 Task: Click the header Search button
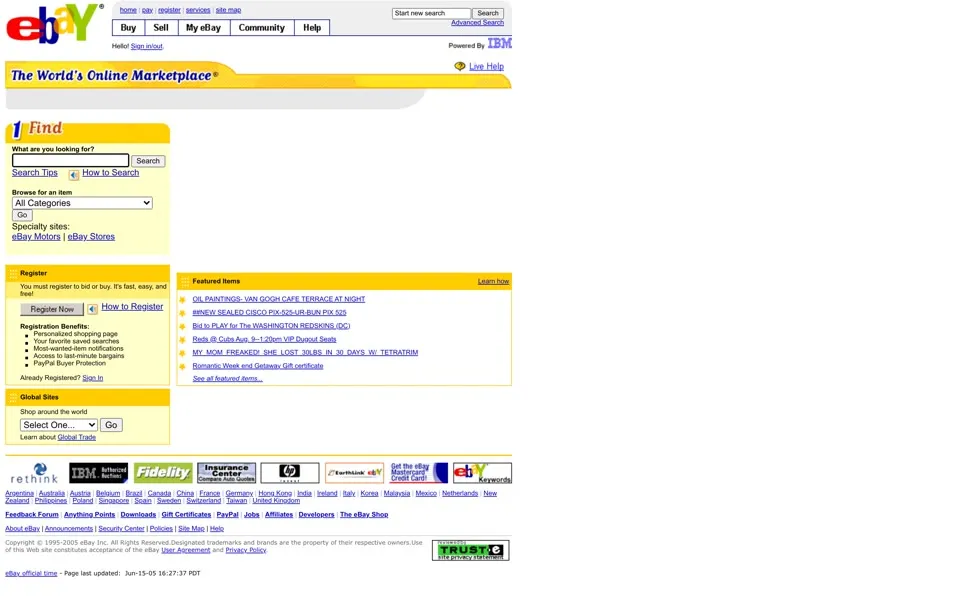click(488, 13)
